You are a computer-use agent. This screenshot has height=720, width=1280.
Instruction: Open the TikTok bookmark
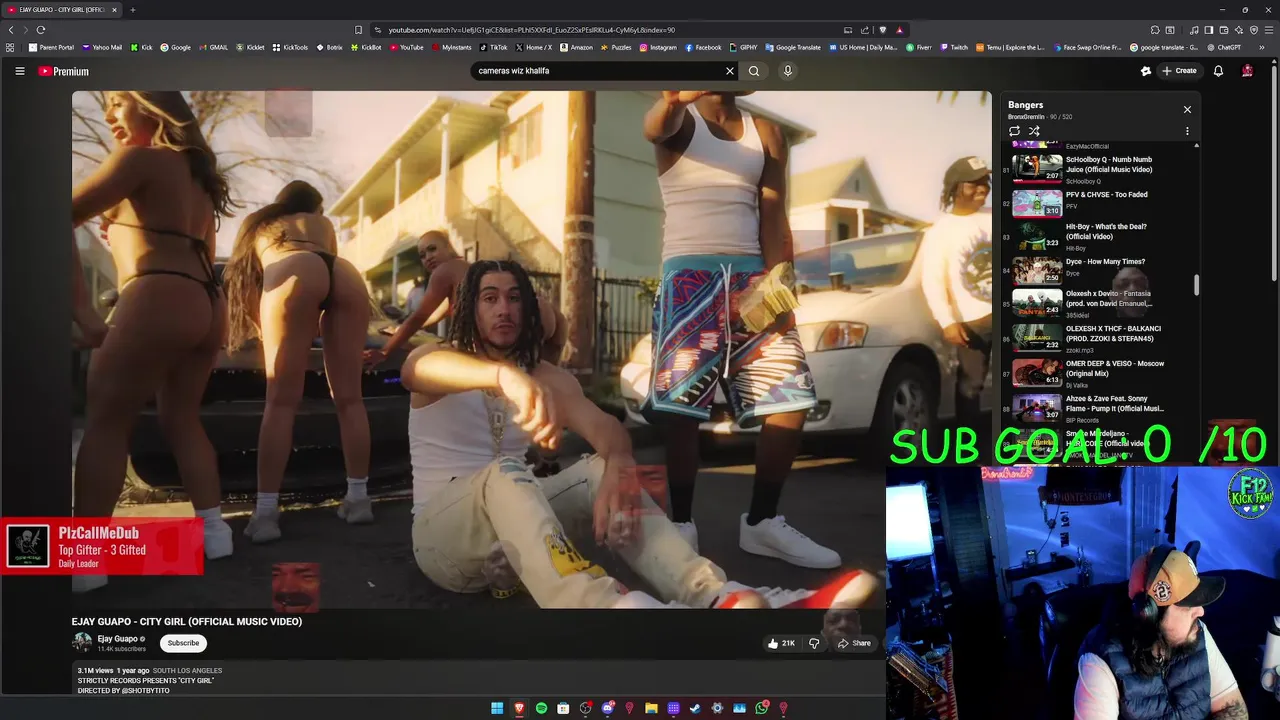pyautogui.click(x=493, y=47)
